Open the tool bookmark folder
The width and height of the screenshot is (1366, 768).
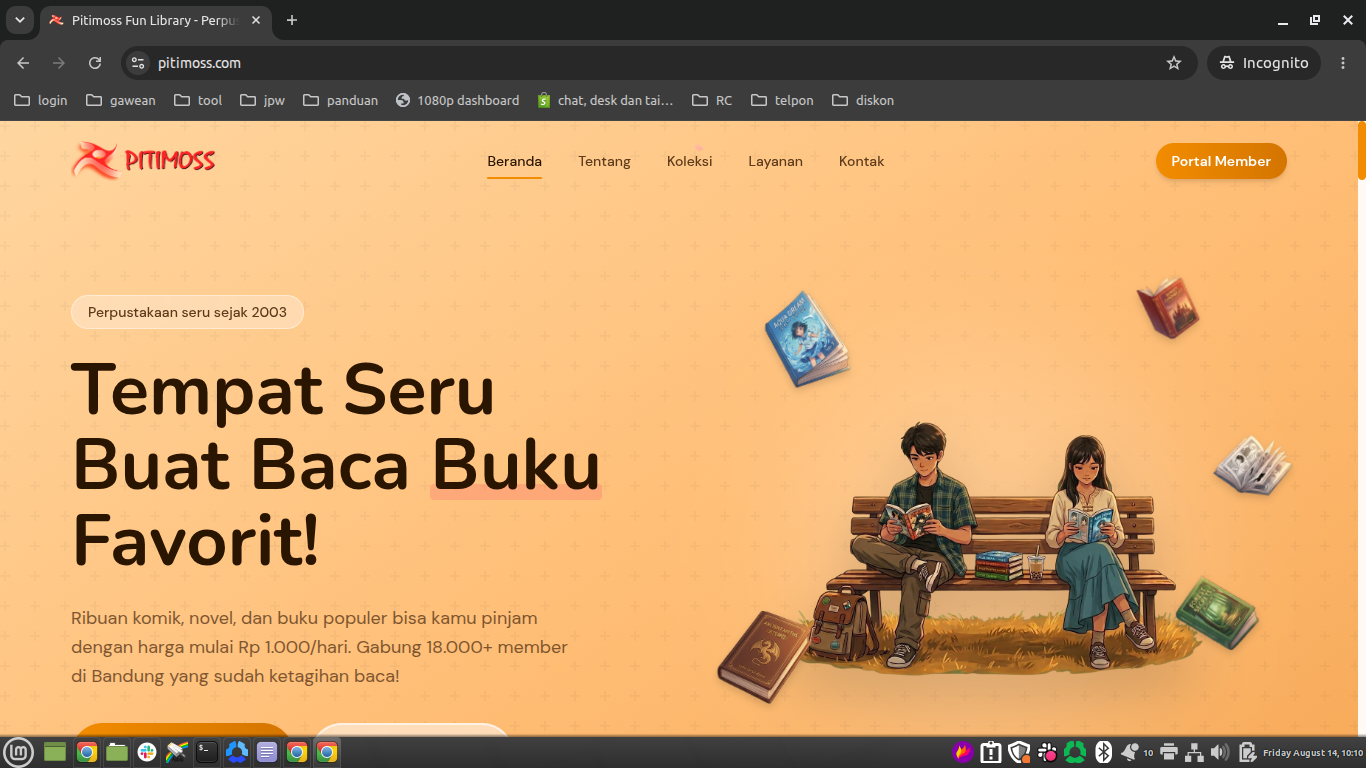click(x=198, y=100)
